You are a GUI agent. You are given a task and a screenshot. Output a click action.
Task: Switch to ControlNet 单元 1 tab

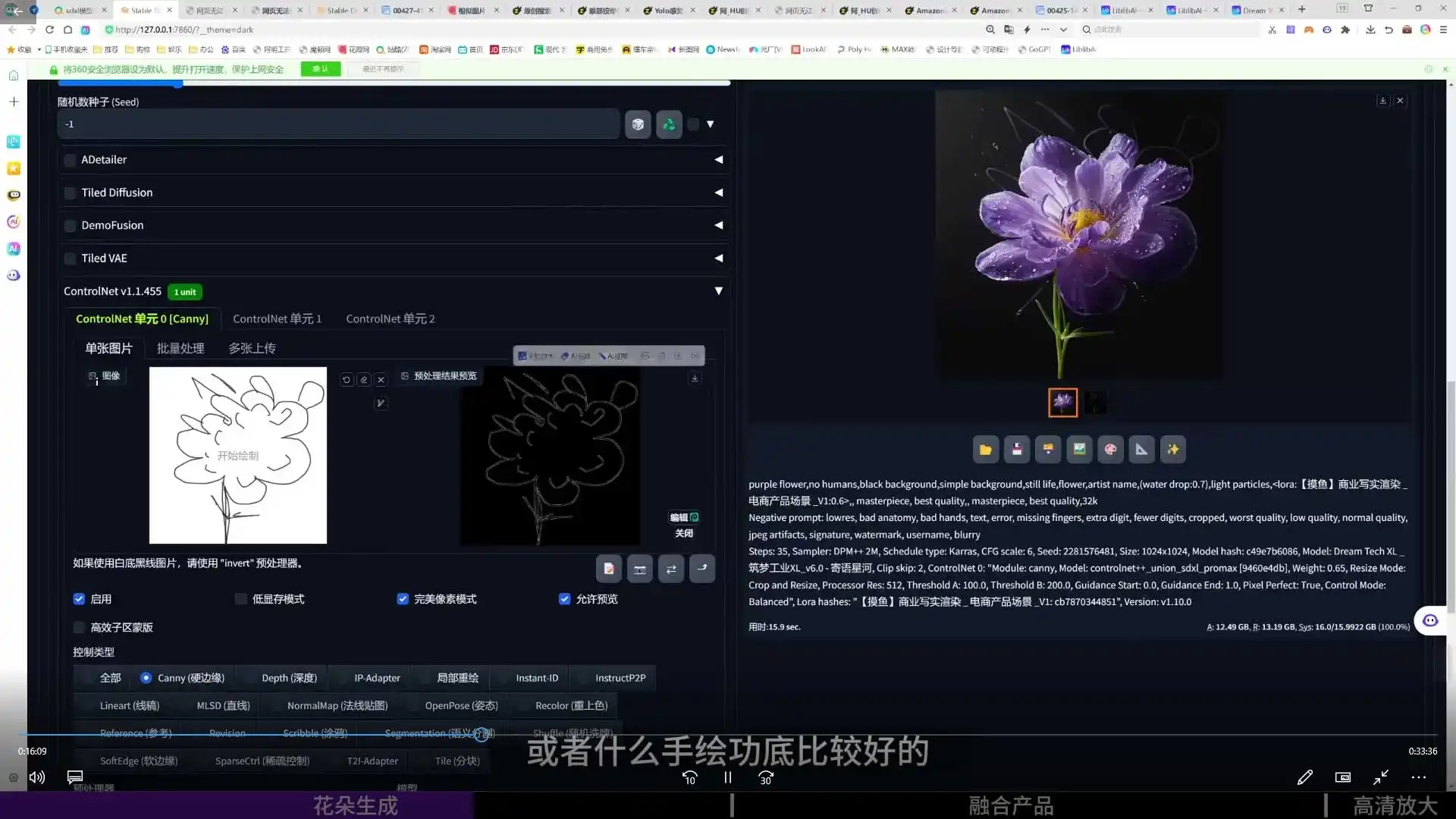click(x=277, y=318)
